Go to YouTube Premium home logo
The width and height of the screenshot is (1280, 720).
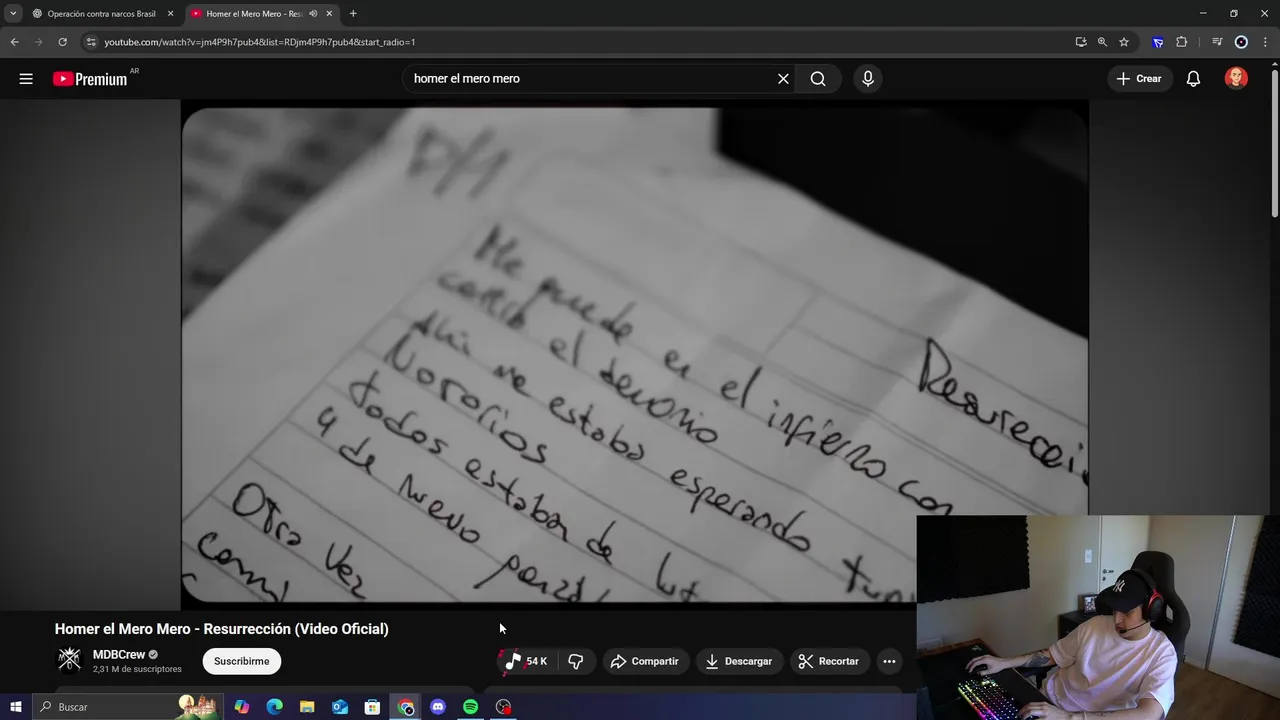(90, 79)
